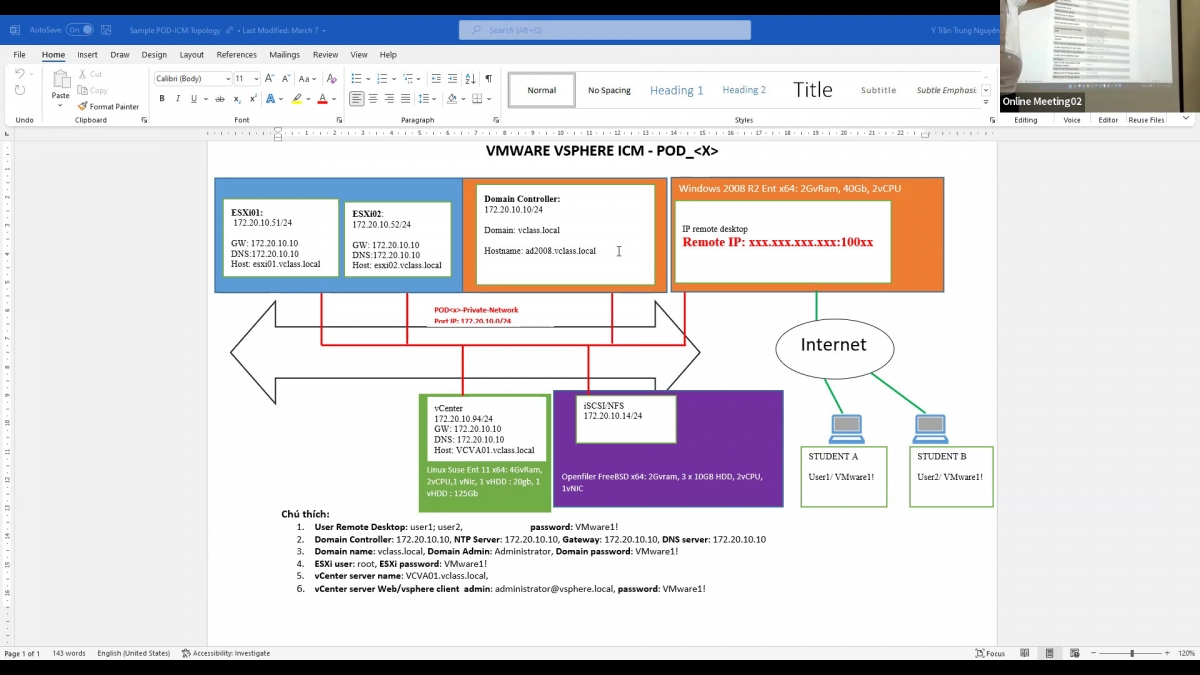This screenshot has width=1200, height=675.
Task: Increase font size with grow font icon
Action: [269, 78]
